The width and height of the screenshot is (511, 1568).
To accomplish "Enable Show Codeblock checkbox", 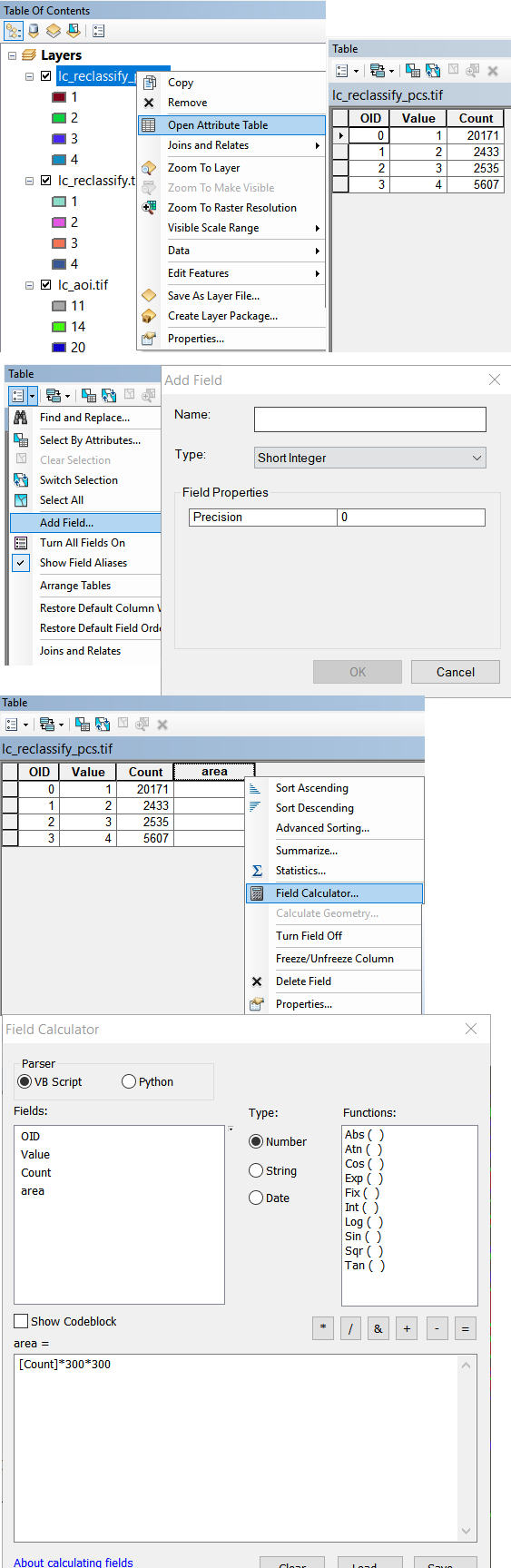I will click(21, 1321).
